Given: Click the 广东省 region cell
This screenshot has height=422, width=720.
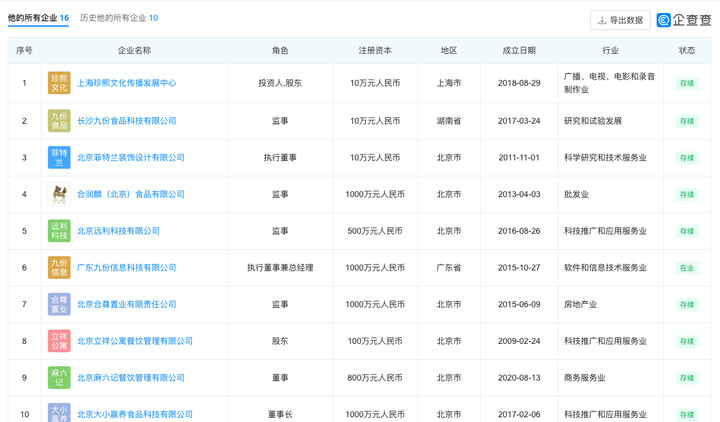Looking at the screenshot, I should (x=449, y=268).
